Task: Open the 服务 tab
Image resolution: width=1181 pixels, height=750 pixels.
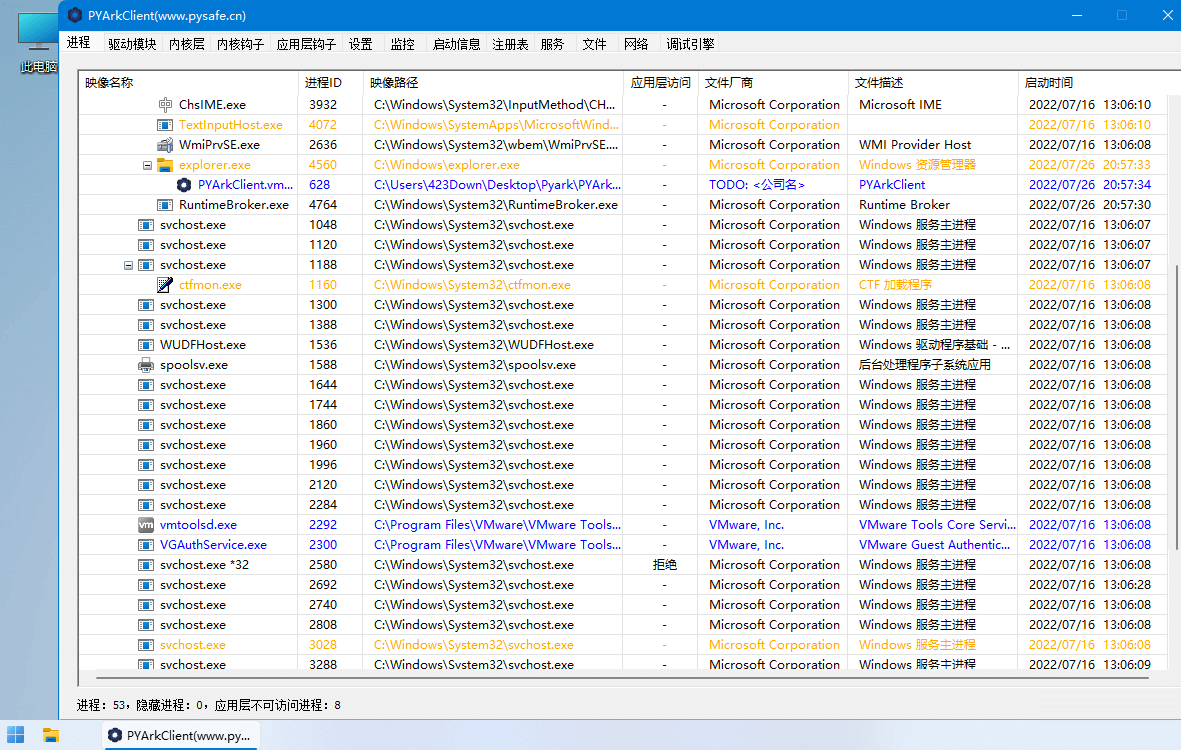Action: (x=552, y=44)
